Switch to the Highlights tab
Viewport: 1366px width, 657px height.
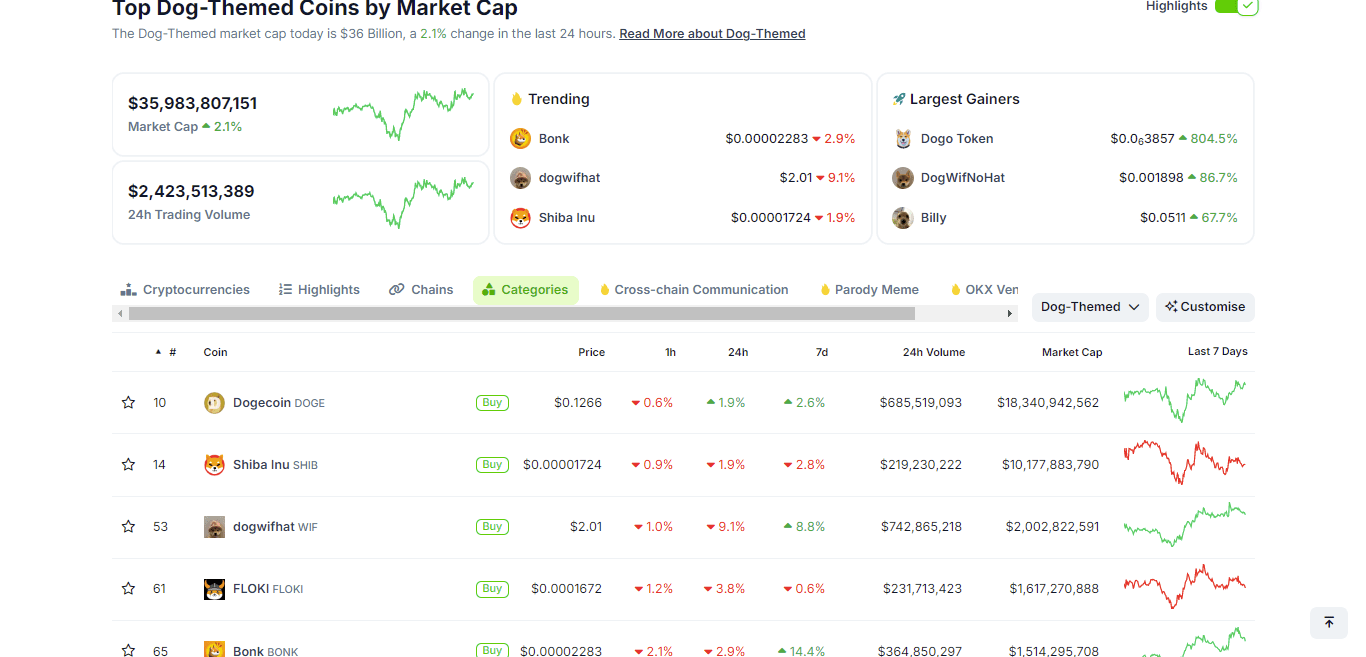[319, 290]
